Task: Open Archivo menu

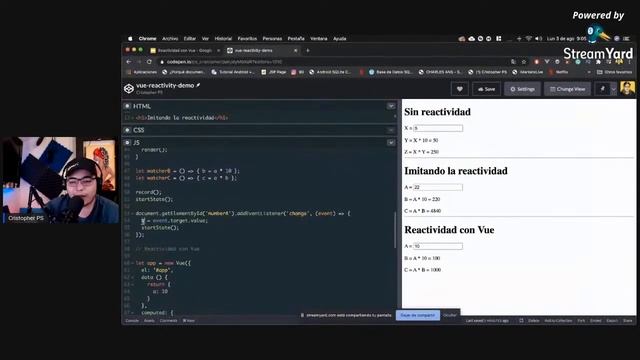Action: point(170,39)
